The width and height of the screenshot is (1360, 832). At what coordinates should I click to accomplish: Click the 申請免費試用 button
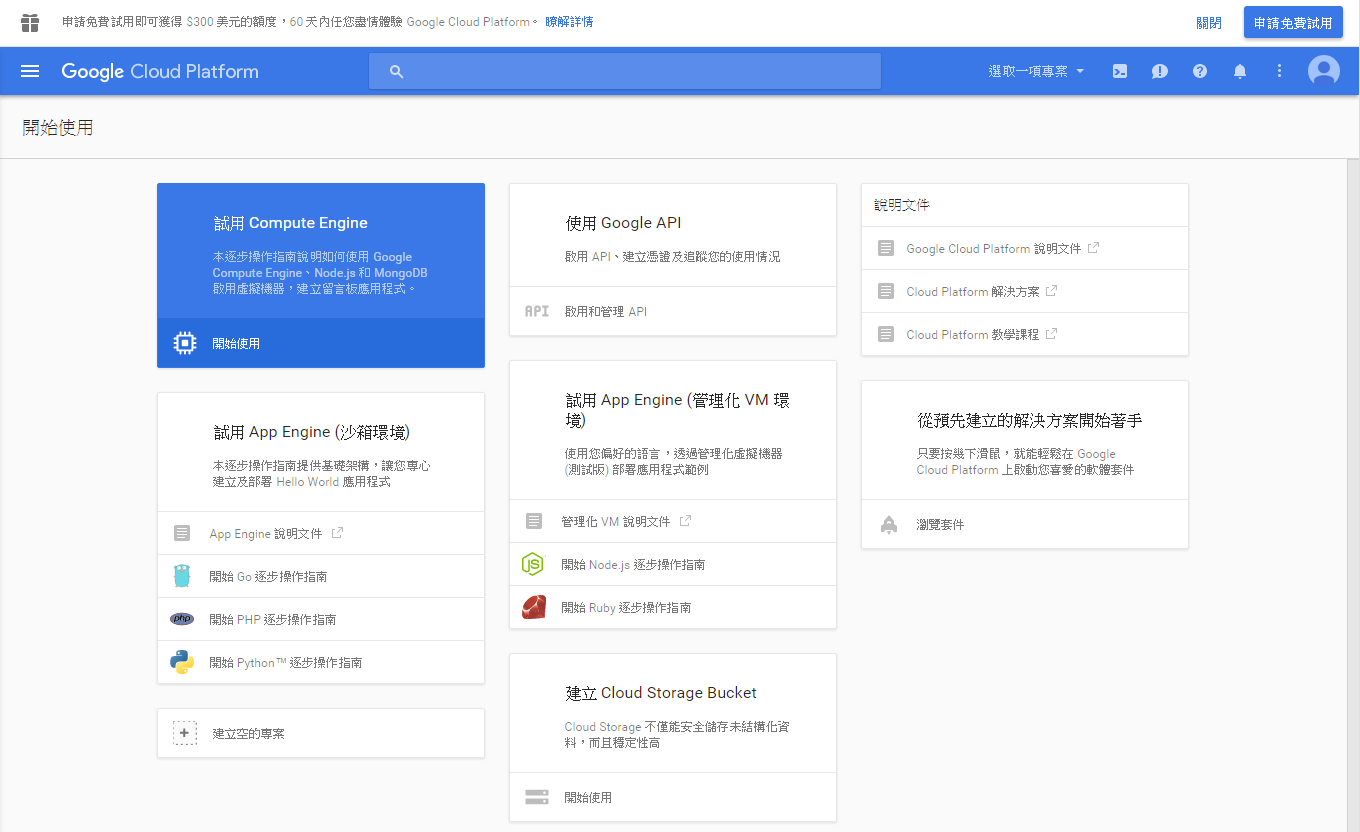click(1293, 23)
